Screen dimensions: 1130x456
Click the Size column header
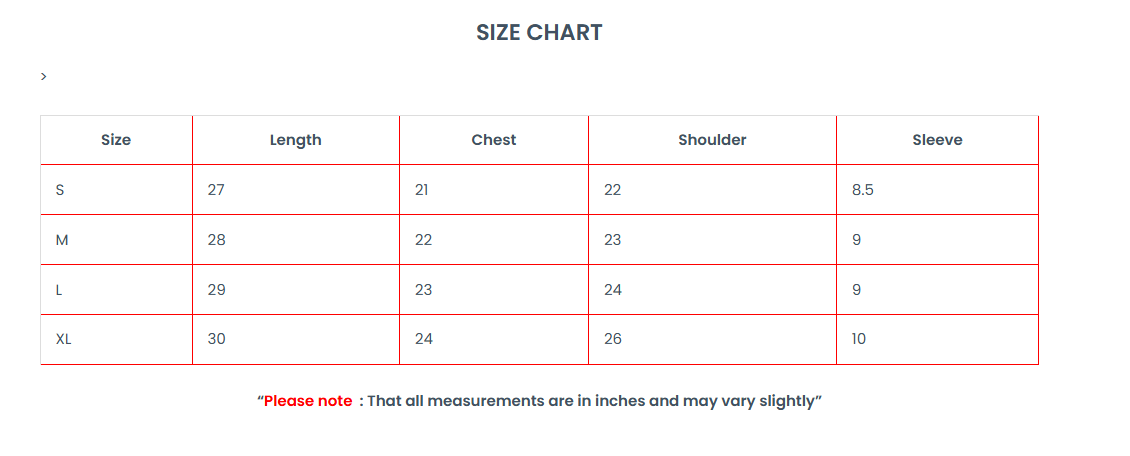(x=116, y=140)
